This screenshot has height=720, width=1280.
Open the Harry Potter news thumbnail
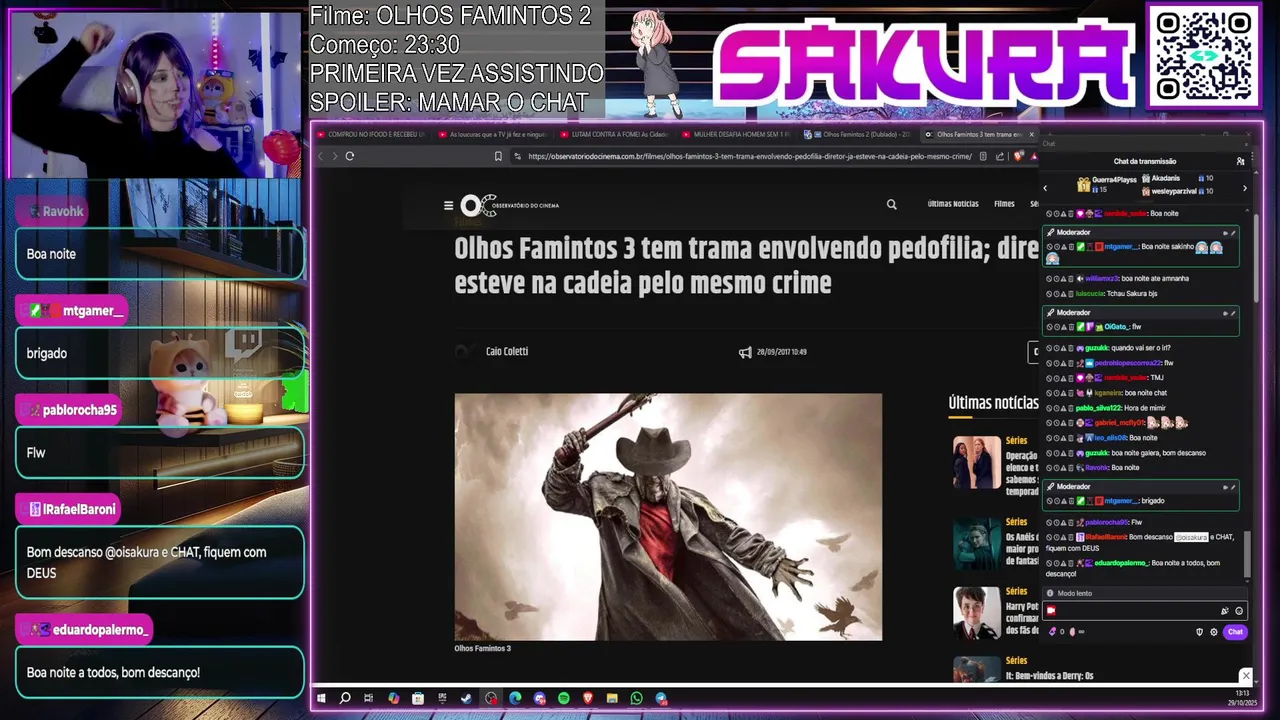click(x=976, y=613)
